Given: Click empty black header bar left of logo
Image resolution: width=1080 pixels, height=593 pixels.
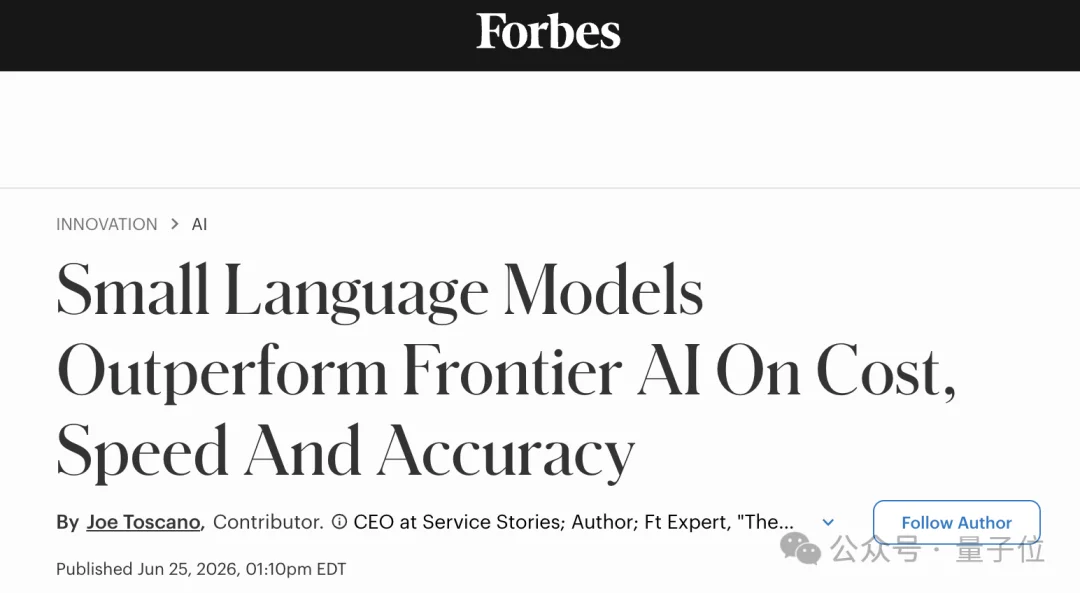Looking at the screenshot, I should coord(234,34).
